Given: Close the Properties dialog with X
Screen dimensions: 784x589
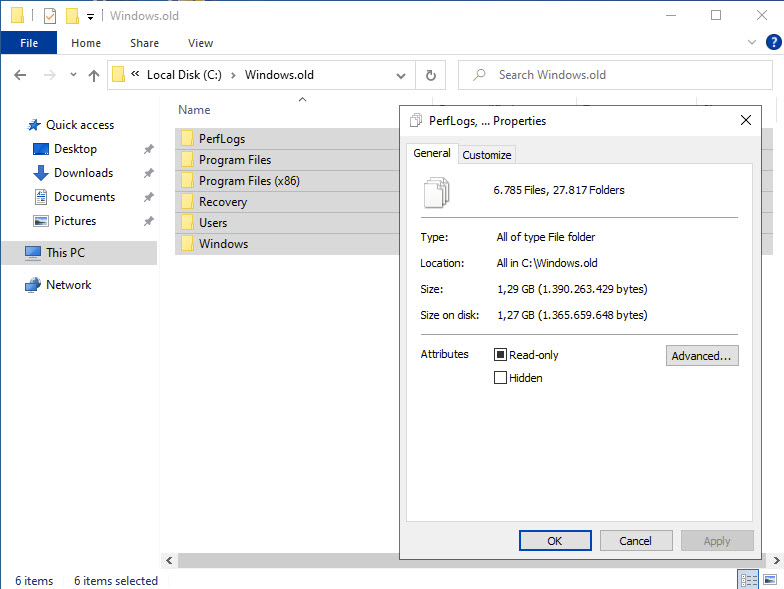Looking at the screenshot, I should [x=746, y=120].
